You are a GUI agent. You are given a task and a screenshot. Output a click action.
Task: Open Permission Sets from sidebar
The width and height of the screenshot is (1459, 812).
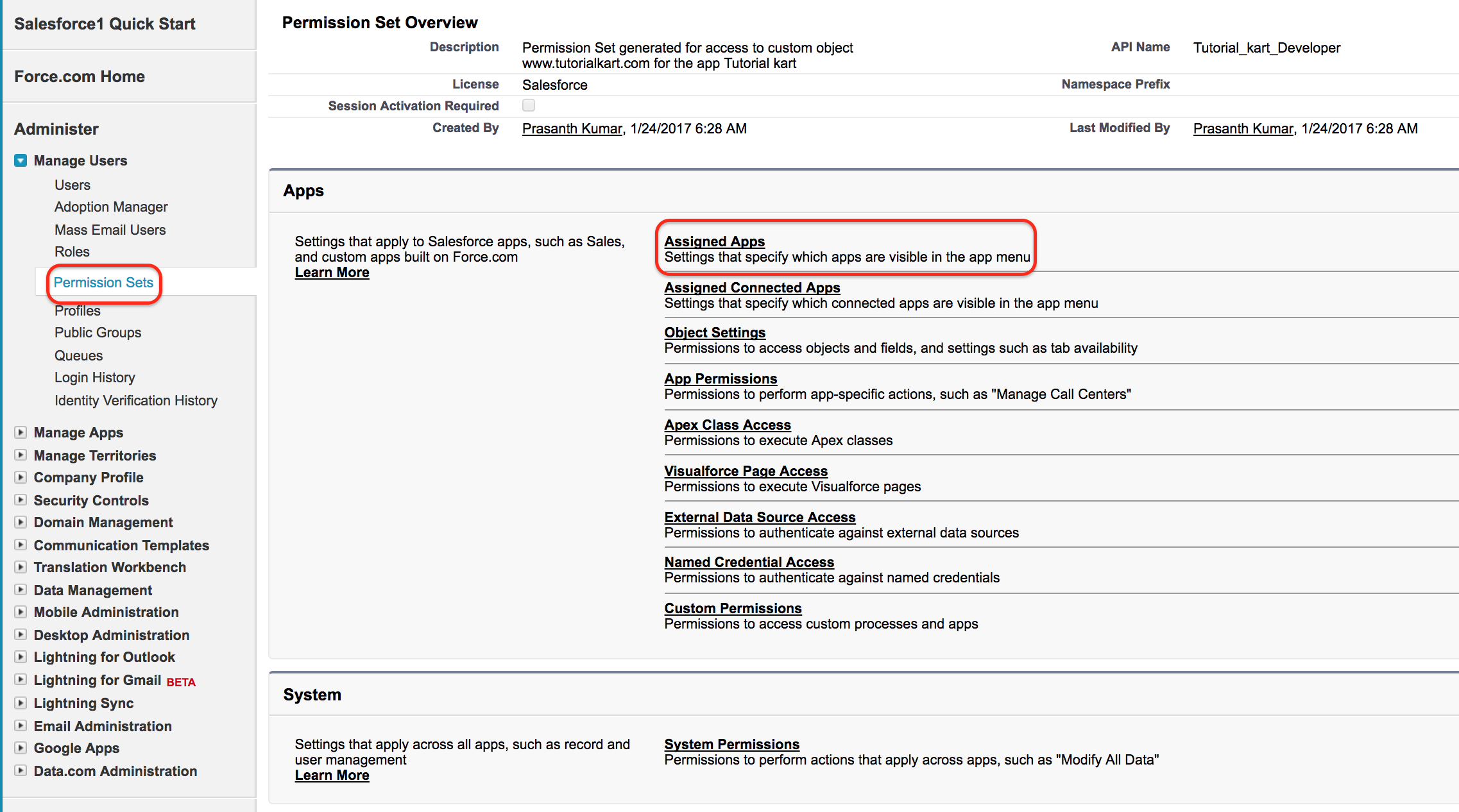tap(104, 282)
